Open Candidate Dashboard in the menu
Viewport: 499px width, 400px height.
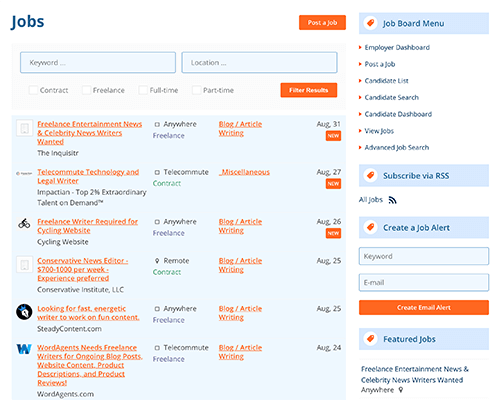pyautogui.click(x=398, y=114)
